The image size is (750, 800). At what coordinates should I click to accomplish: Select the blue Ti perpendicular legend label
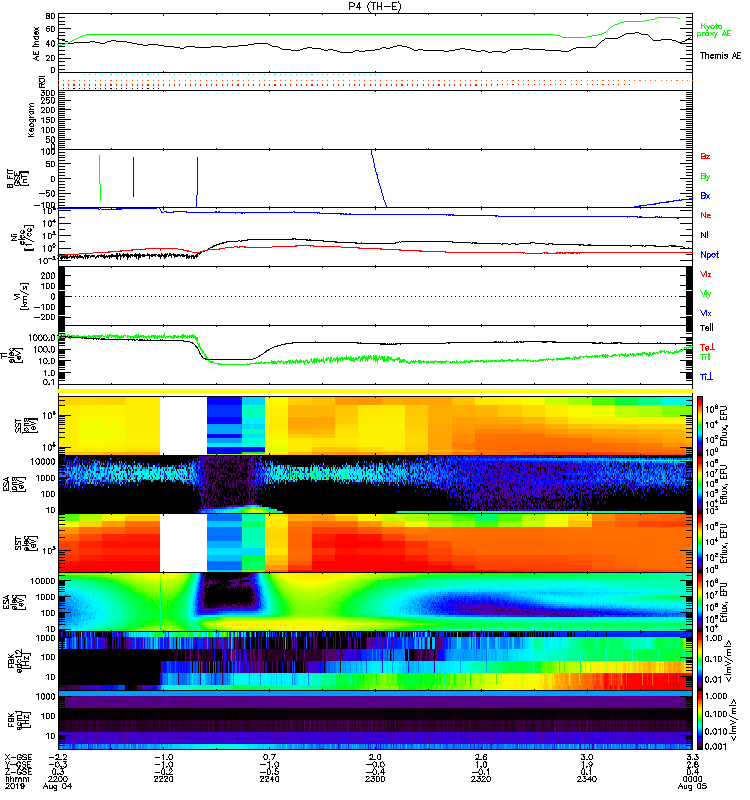[x=706, y=377]
